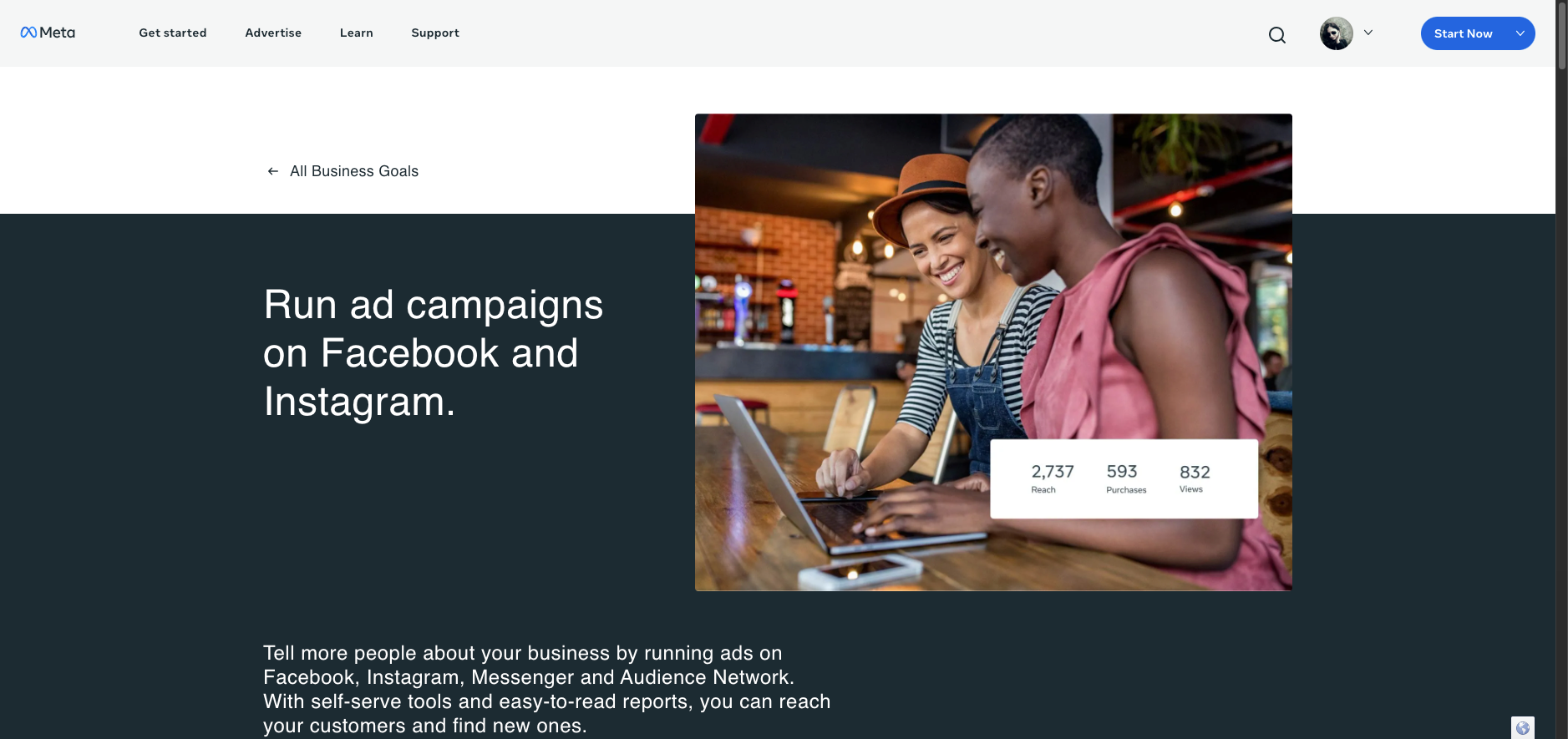Click the globe icon at bottom right
The height and width of the screenshot is (739, 1568).
(1522, 727)
